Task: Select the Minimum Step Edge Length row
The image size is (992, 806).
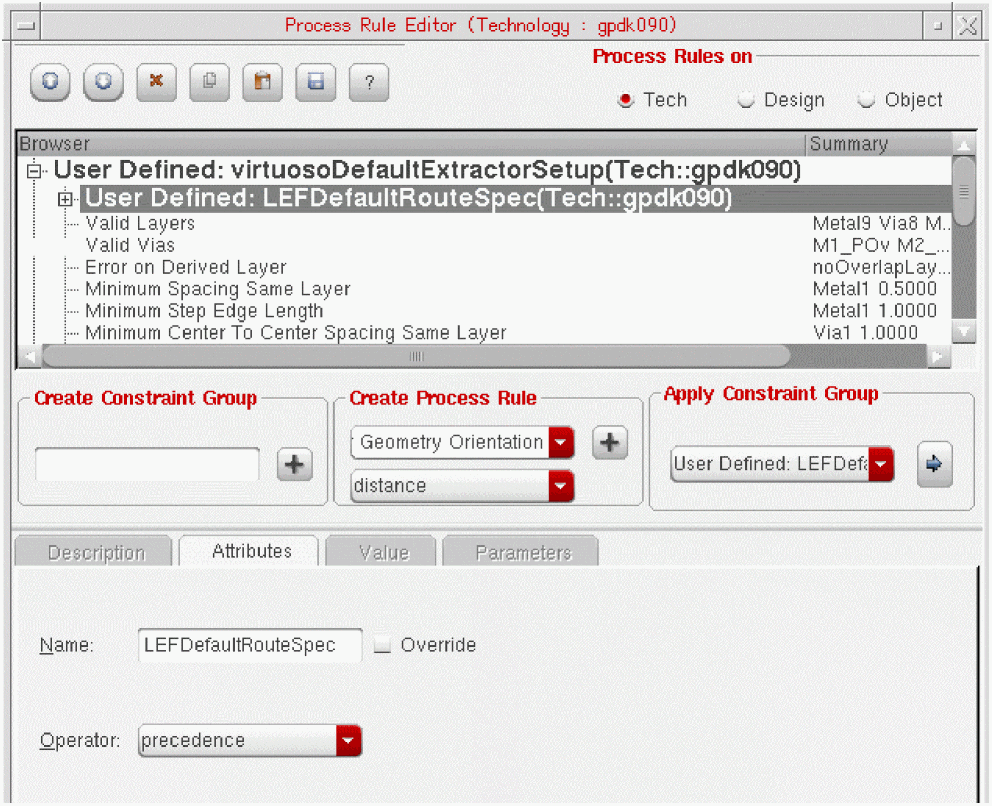Action: pyautogui.click(x=204, y=311)
